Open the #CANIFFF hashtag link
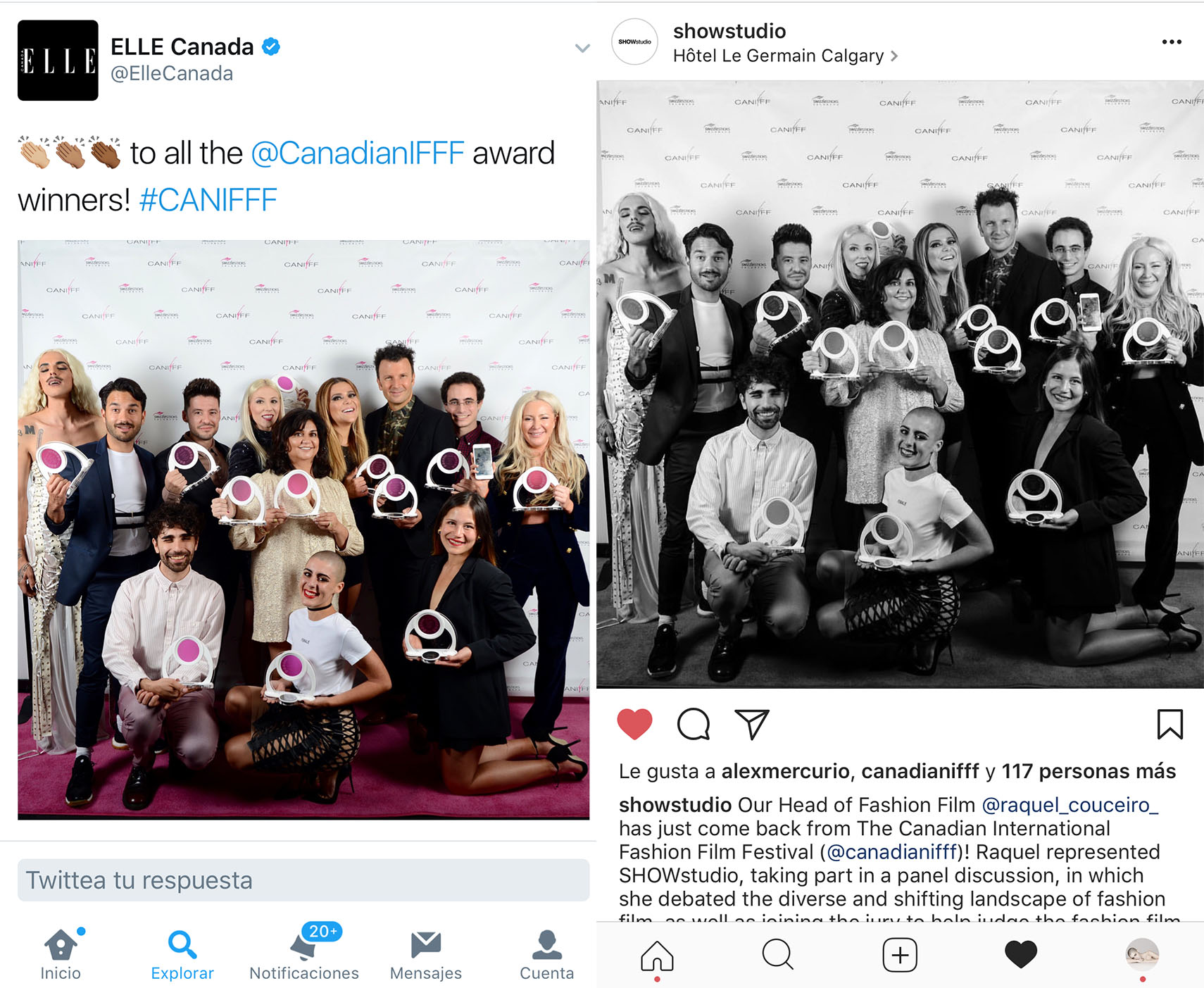Screen dimensions: 1204x988 point(208,200)
